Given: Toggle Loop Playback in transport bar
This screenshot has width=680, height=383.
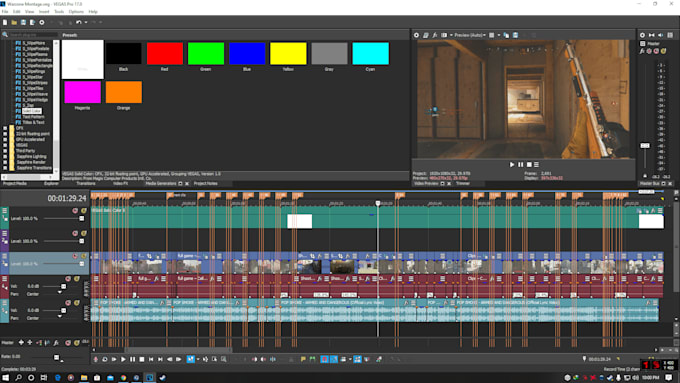Looking at the screenshot, I should pyautogui.click(x=105, y=359).
